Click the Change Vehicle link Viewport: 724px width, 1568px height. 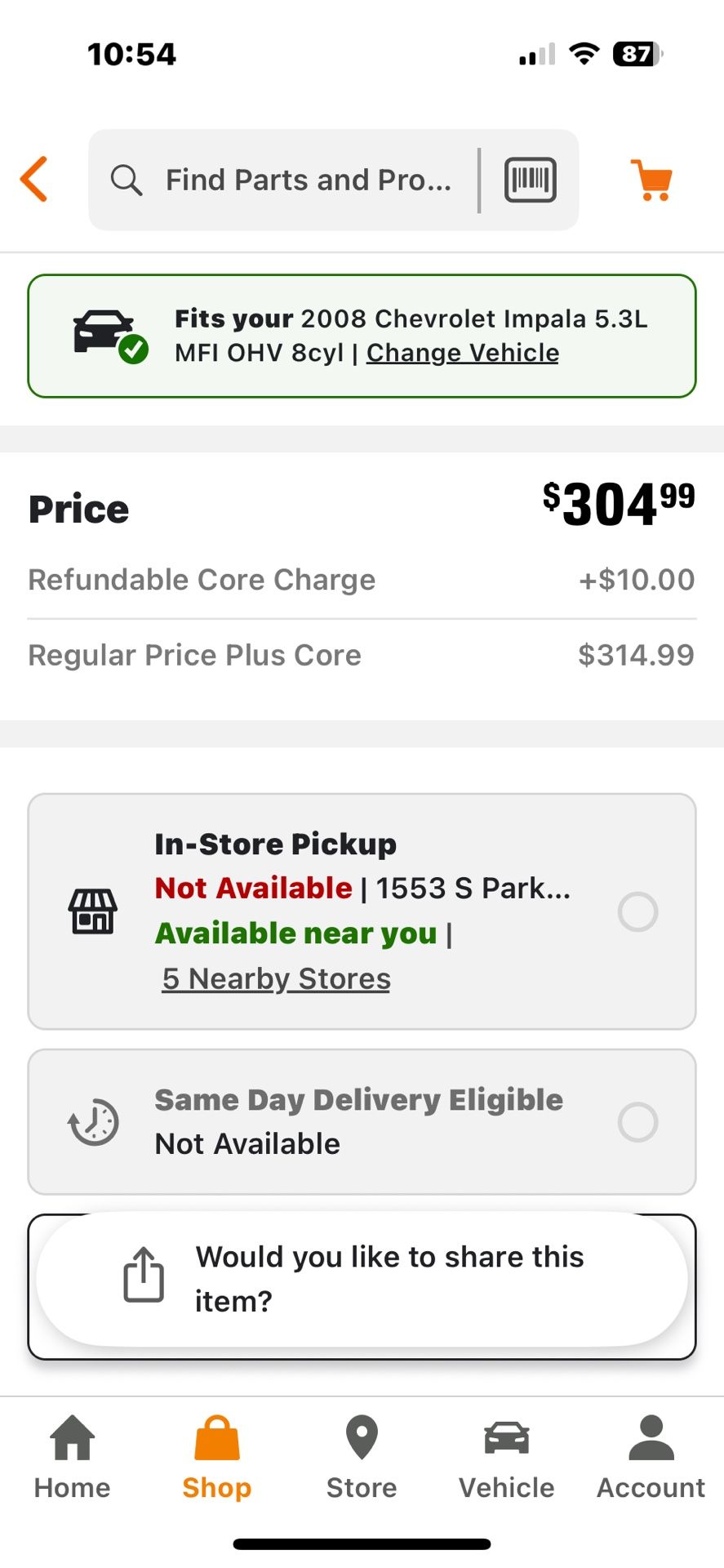tap(462, 353)
